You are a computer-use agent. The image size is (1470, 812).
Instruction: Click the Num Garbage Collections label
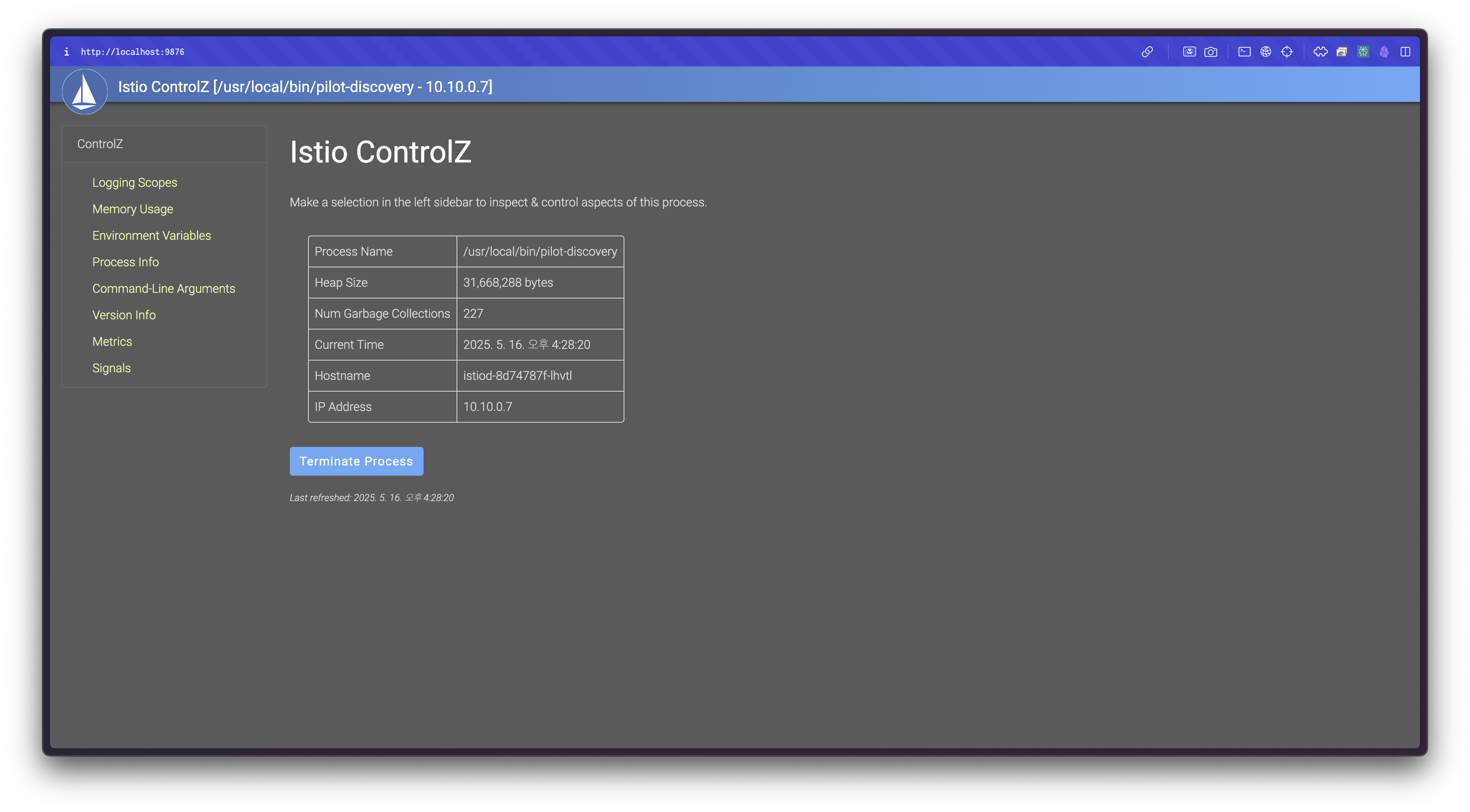coord(382,313)
